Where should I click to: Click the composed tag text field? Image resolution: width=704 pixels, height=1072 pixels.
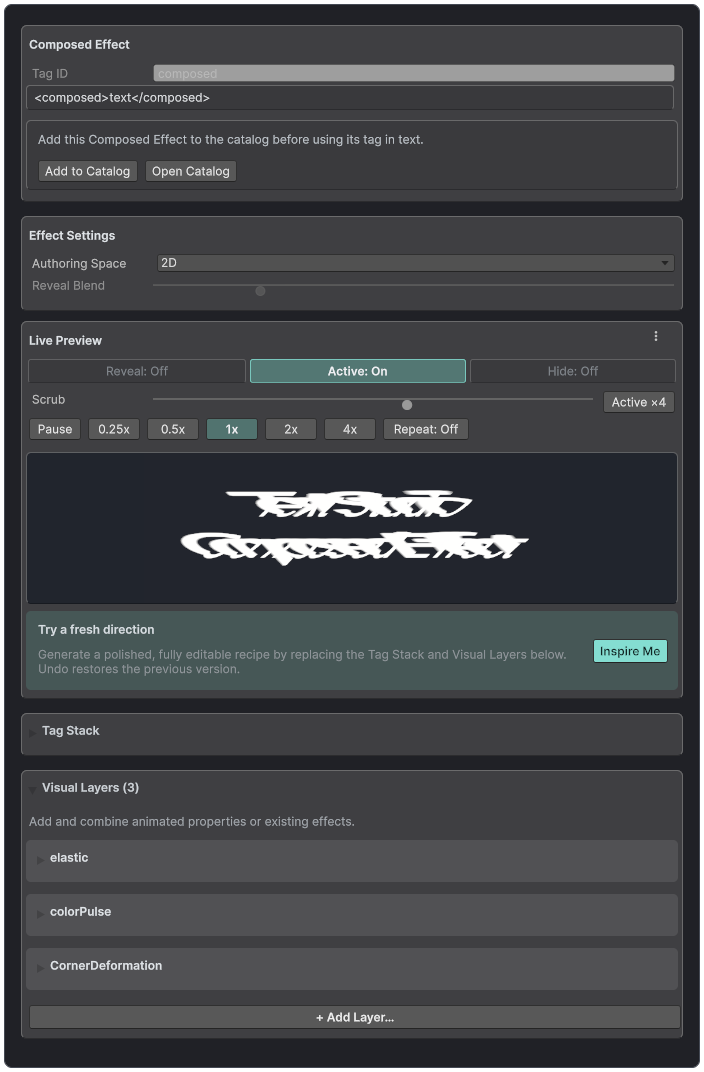pyautogui.click(x=350, y=98)
